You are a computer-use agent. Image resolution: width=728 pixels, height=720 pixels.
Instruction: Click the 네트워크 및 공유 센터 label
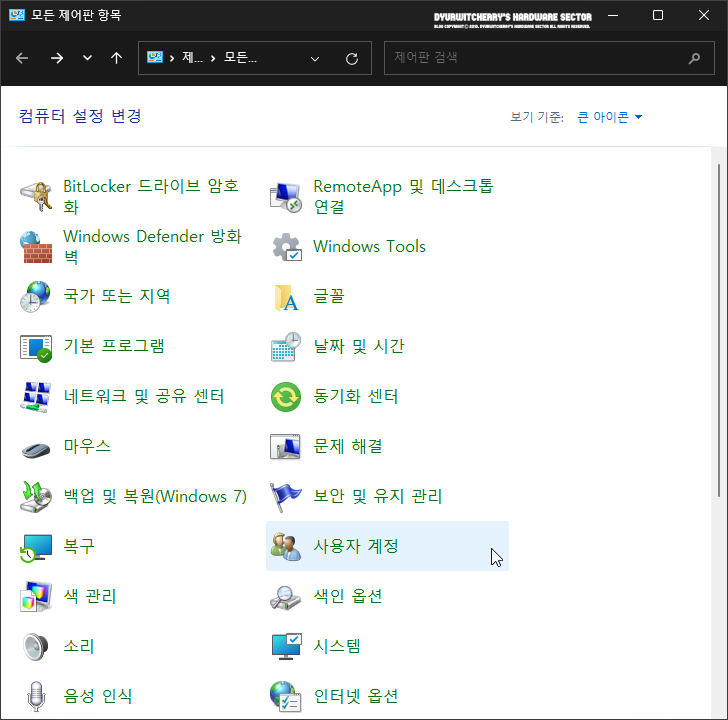144,396
